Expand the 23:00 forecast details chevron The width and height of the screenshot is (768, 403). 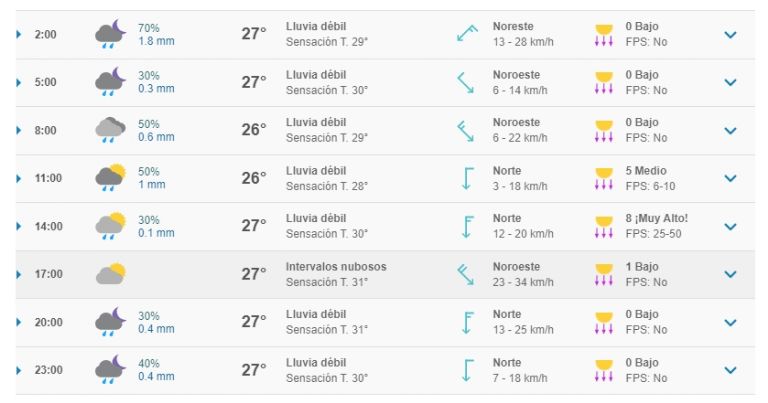pyautogui.click(x=730, y=370)
